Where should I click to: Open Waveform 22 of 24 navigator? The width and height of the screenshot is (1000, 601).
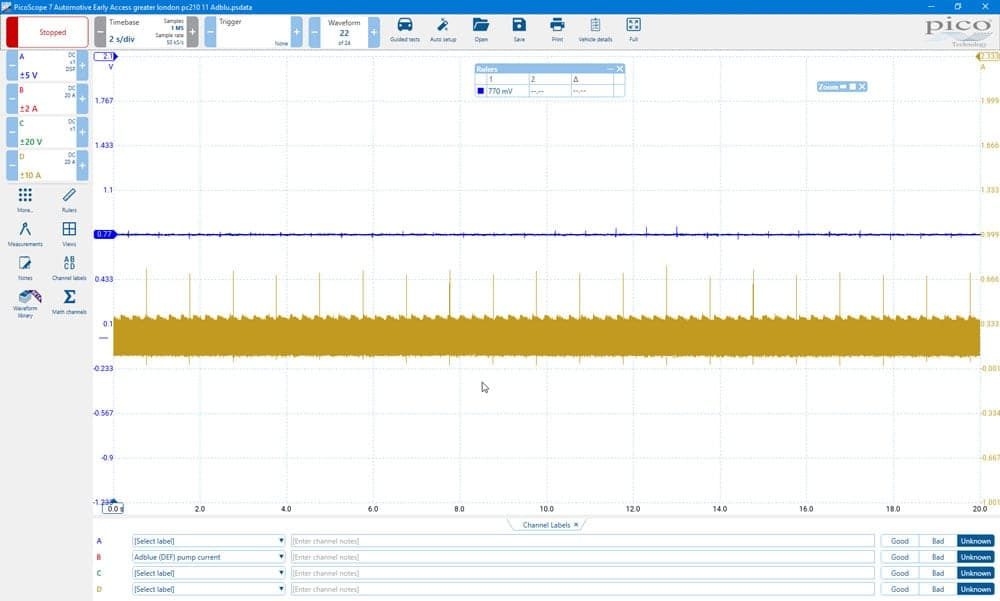click(x=344, y=32)
